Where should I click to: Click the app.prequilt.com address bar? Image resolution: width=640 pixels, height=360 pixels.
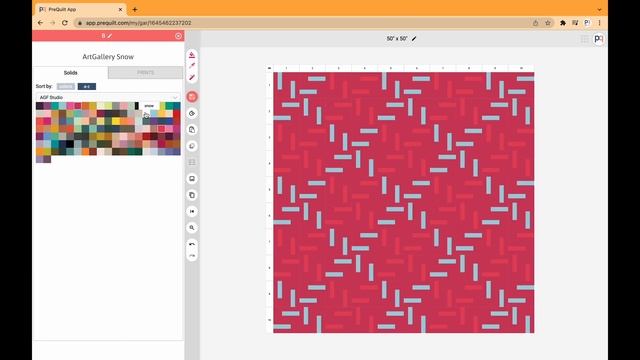(x=302, y=23)
